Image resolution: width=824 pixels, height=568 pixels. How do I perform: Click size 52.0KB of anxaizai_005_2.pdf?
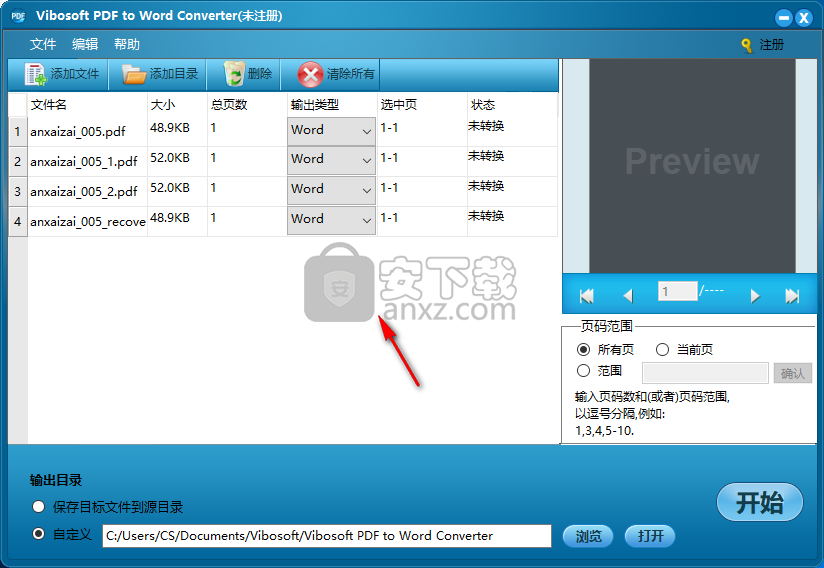170,188
